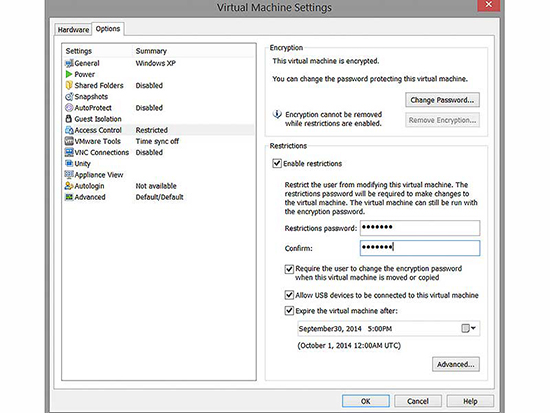Click the Remove Encryption button
Viewport: 550px width, 413px height.
(442, 120)
